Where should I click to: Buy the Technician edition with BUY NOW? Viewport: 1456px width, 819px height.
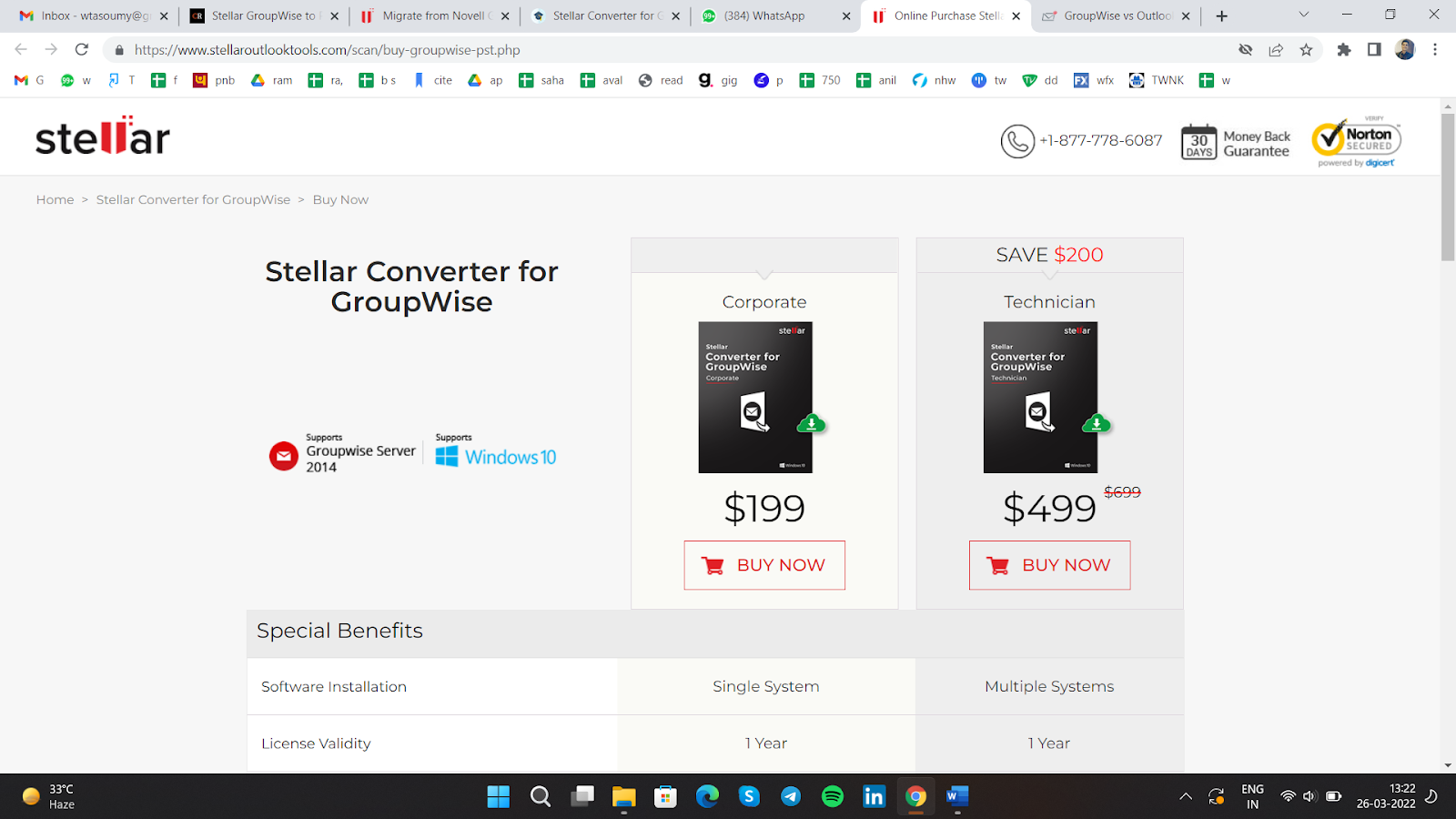click(x=1049, y=565)
